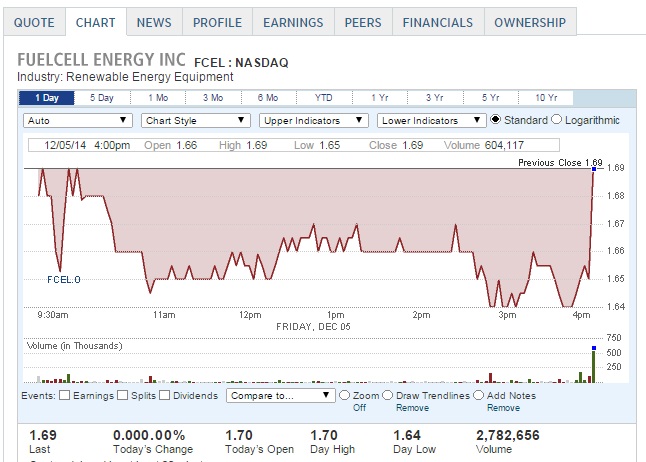The height and width of the screenshot is (462, 646).
Task: Click the 1.69 Last price value
Action: [43, 435]
